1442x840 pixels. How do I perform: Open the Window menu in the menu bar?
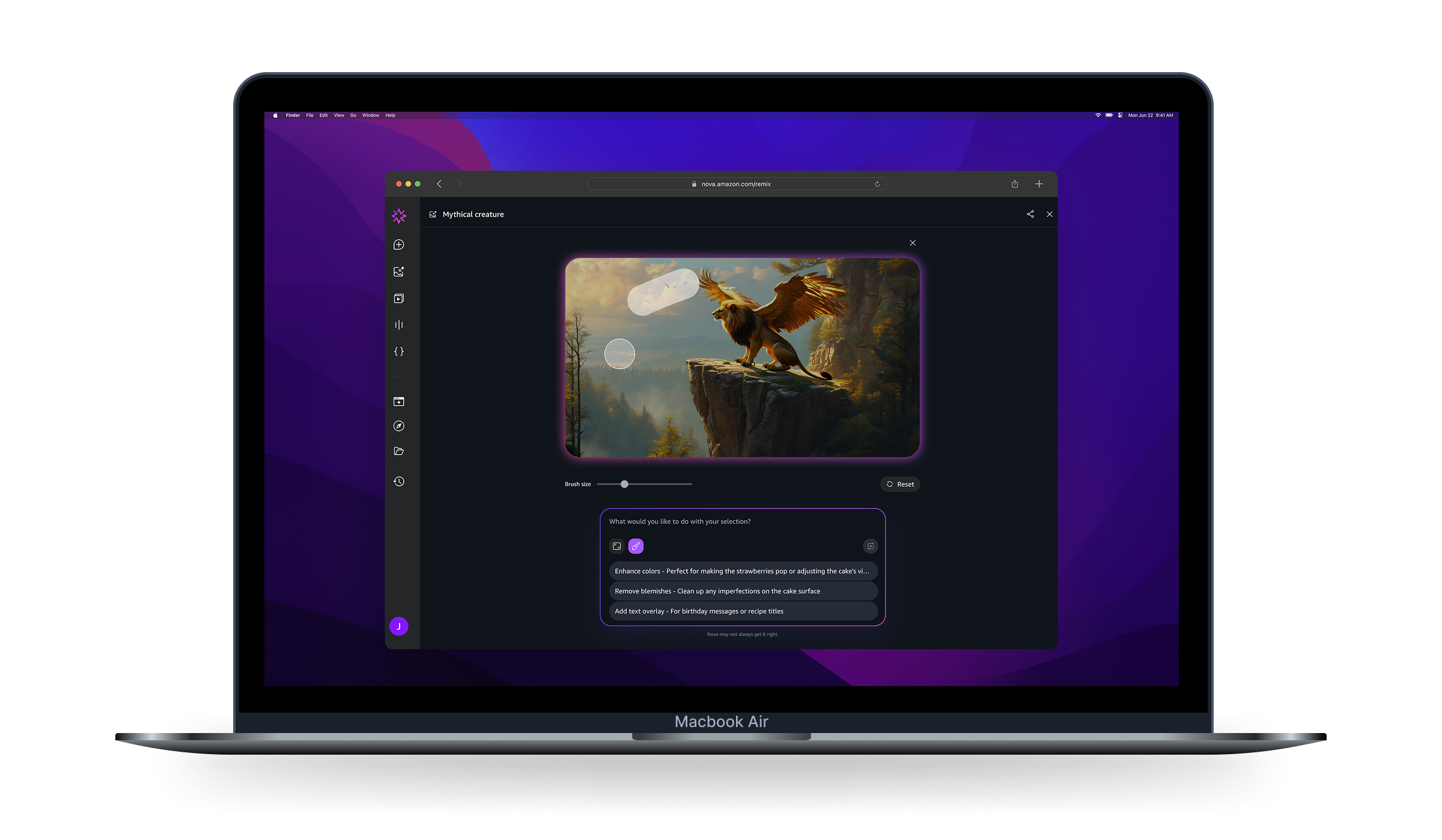370,115
